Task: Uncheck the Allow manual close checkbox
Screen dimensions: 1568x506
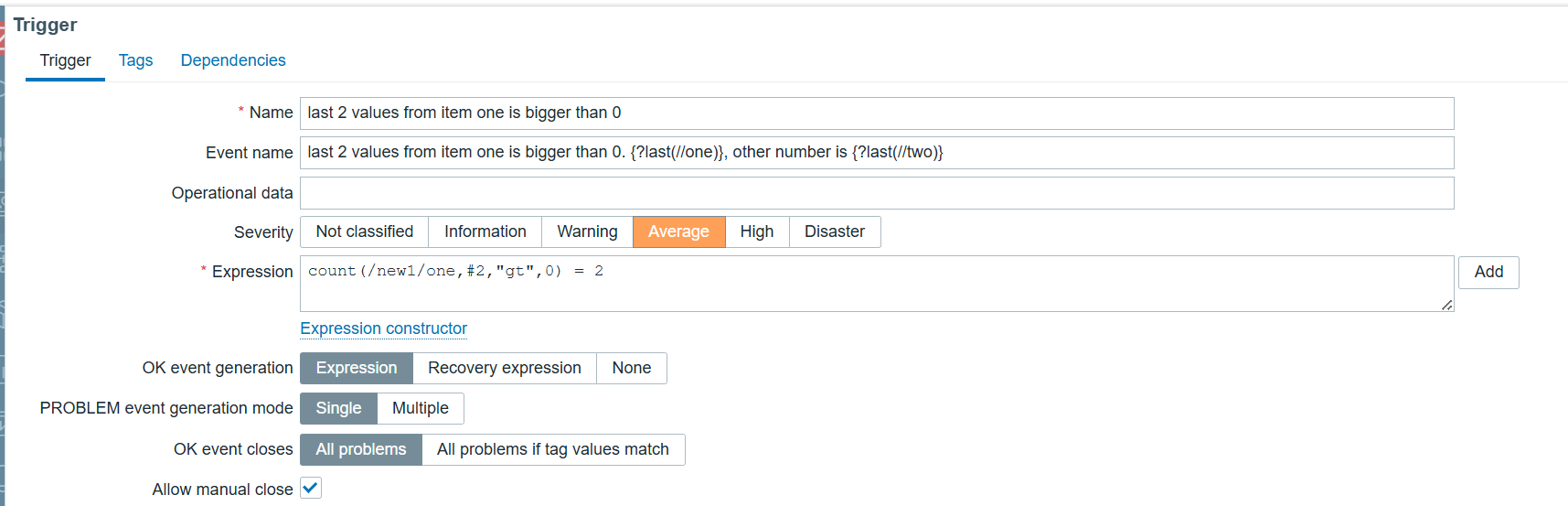Action: point(311,489)
